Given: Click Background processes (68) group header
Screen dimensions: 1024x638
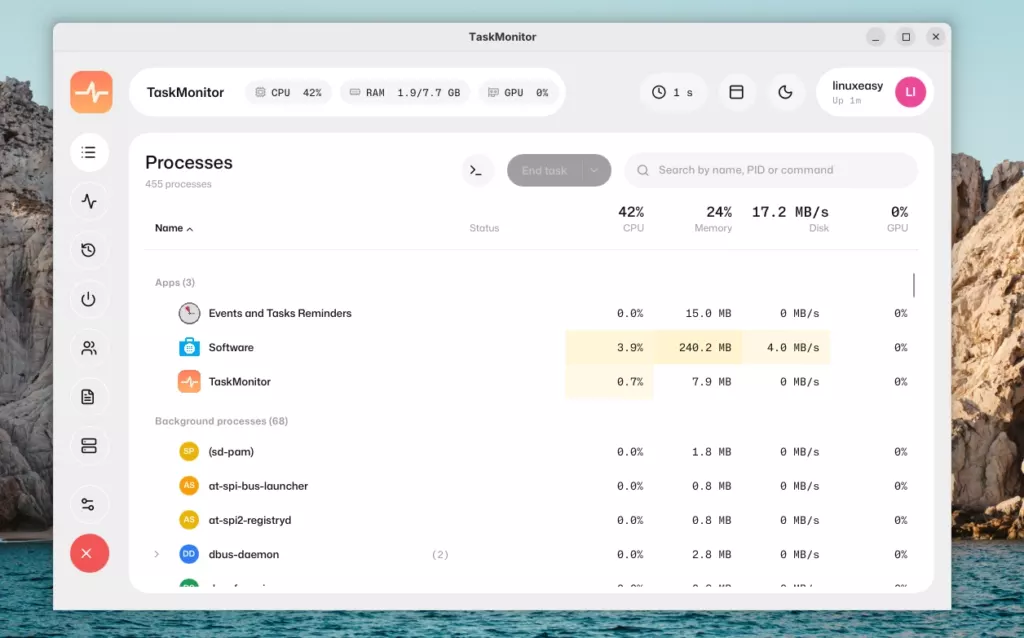Looking at the screenshot, I should [221, 421].
